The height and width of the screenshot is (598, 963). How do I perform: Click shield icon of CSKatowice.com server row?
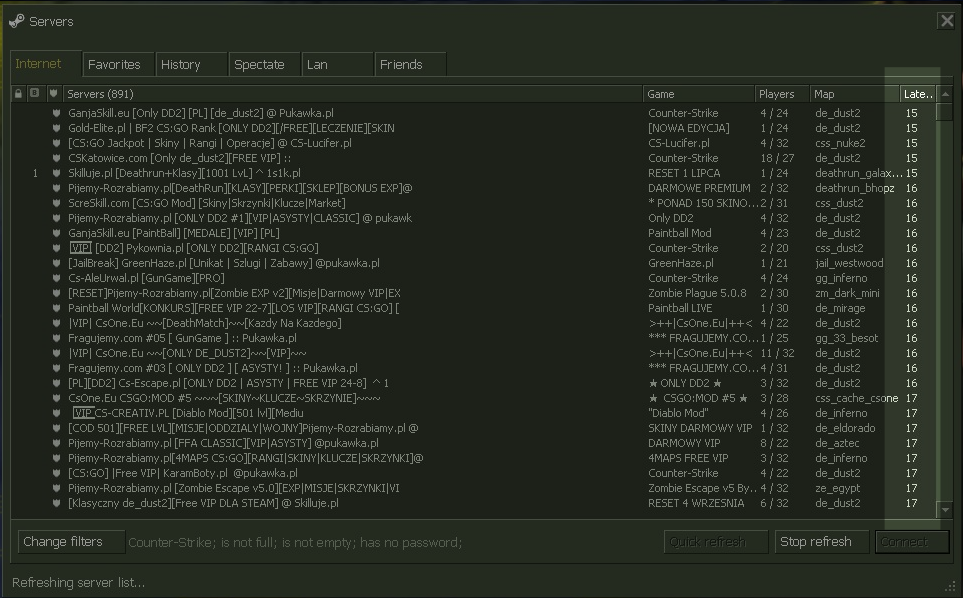pos(57,158)
